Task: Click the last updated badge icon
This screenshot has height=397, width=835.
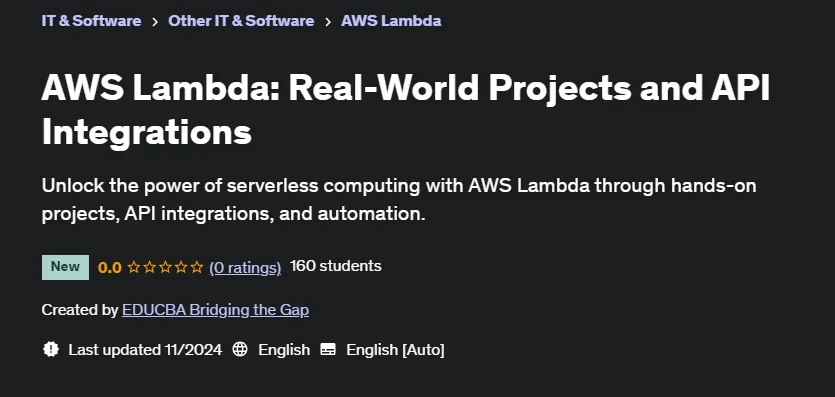Action: (51, 350)
